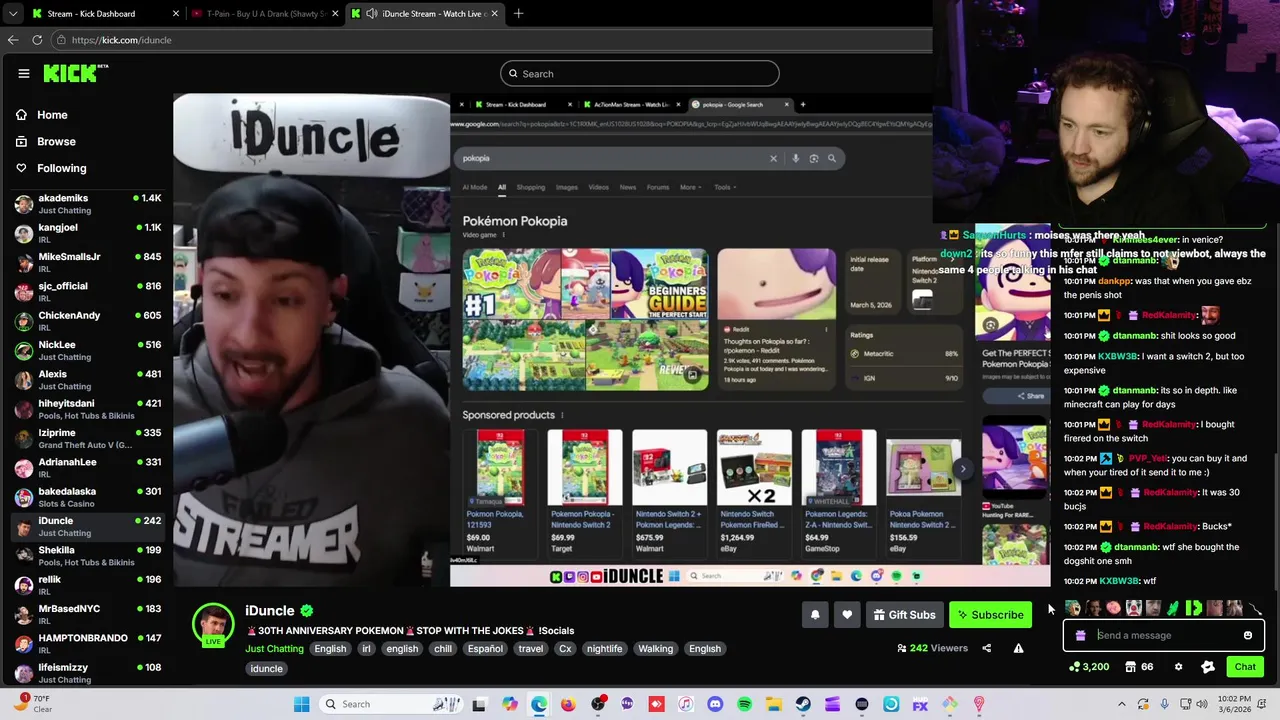
Task: Click the 'Español' stream tag
Action: [485, 649]
